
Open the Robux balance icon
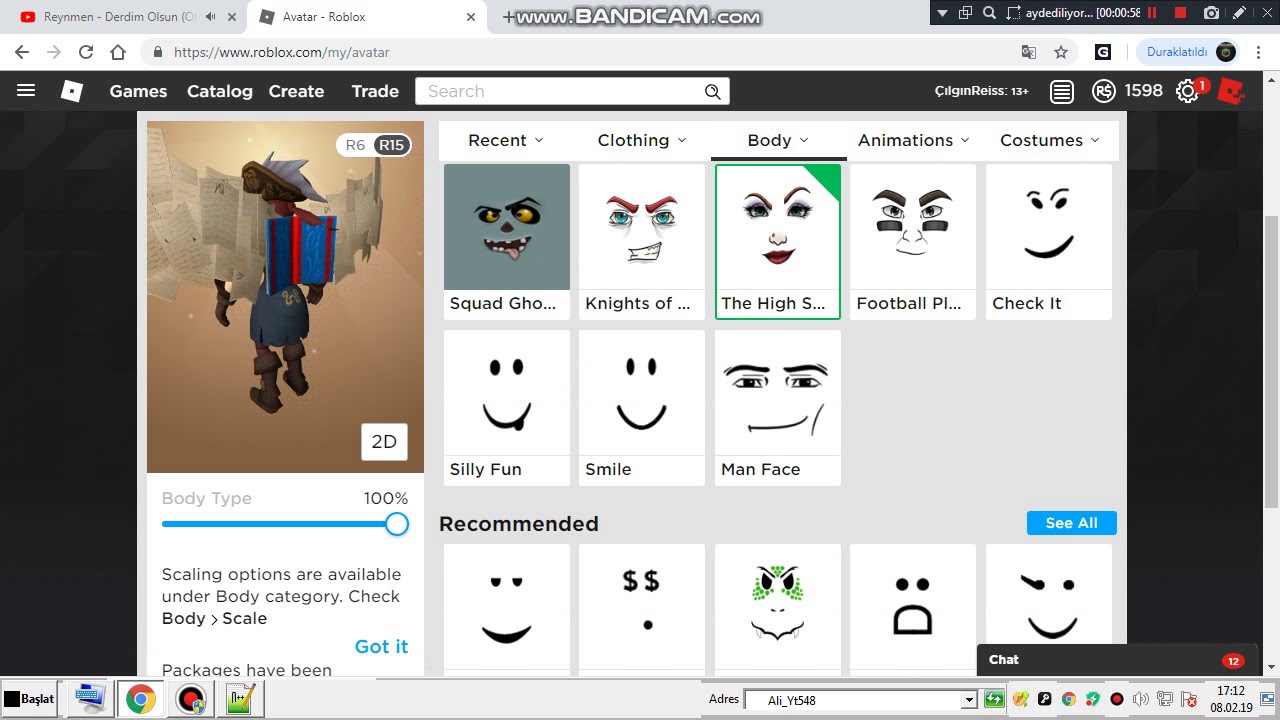click(x=1104, y=91)
